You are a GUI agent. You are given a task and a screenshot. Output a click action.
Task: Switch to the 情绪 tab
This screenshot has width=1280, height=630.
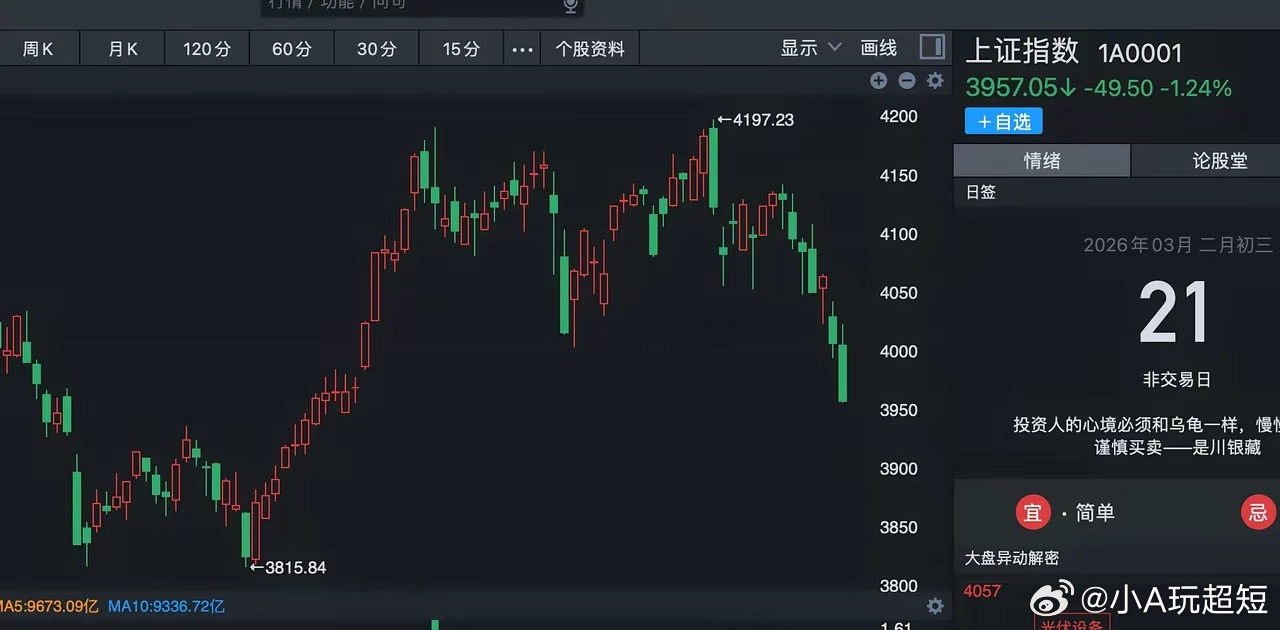pos(1040,160)
